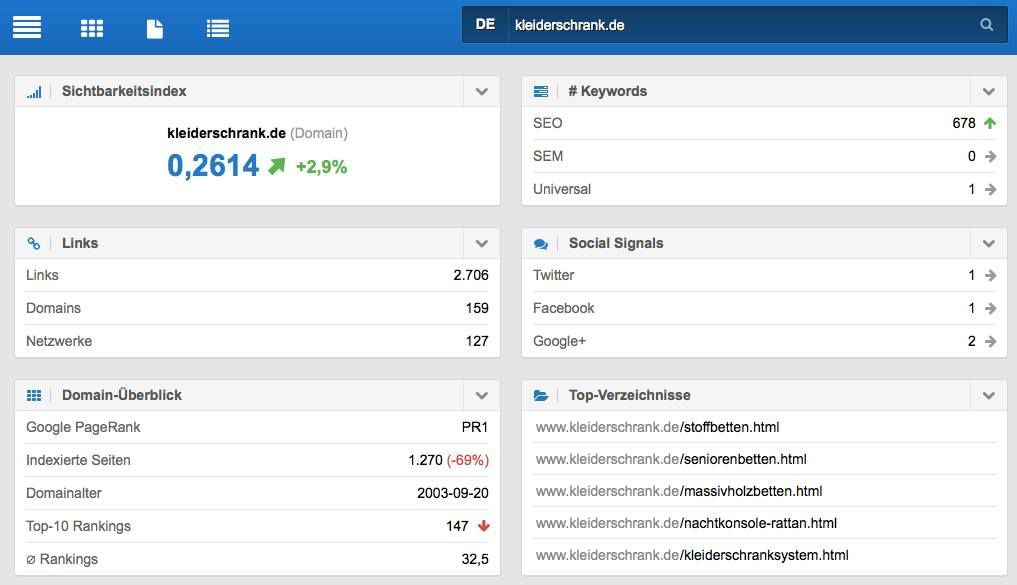
Task: Click the search magnifier icon
Action: [x=986, y=25]
